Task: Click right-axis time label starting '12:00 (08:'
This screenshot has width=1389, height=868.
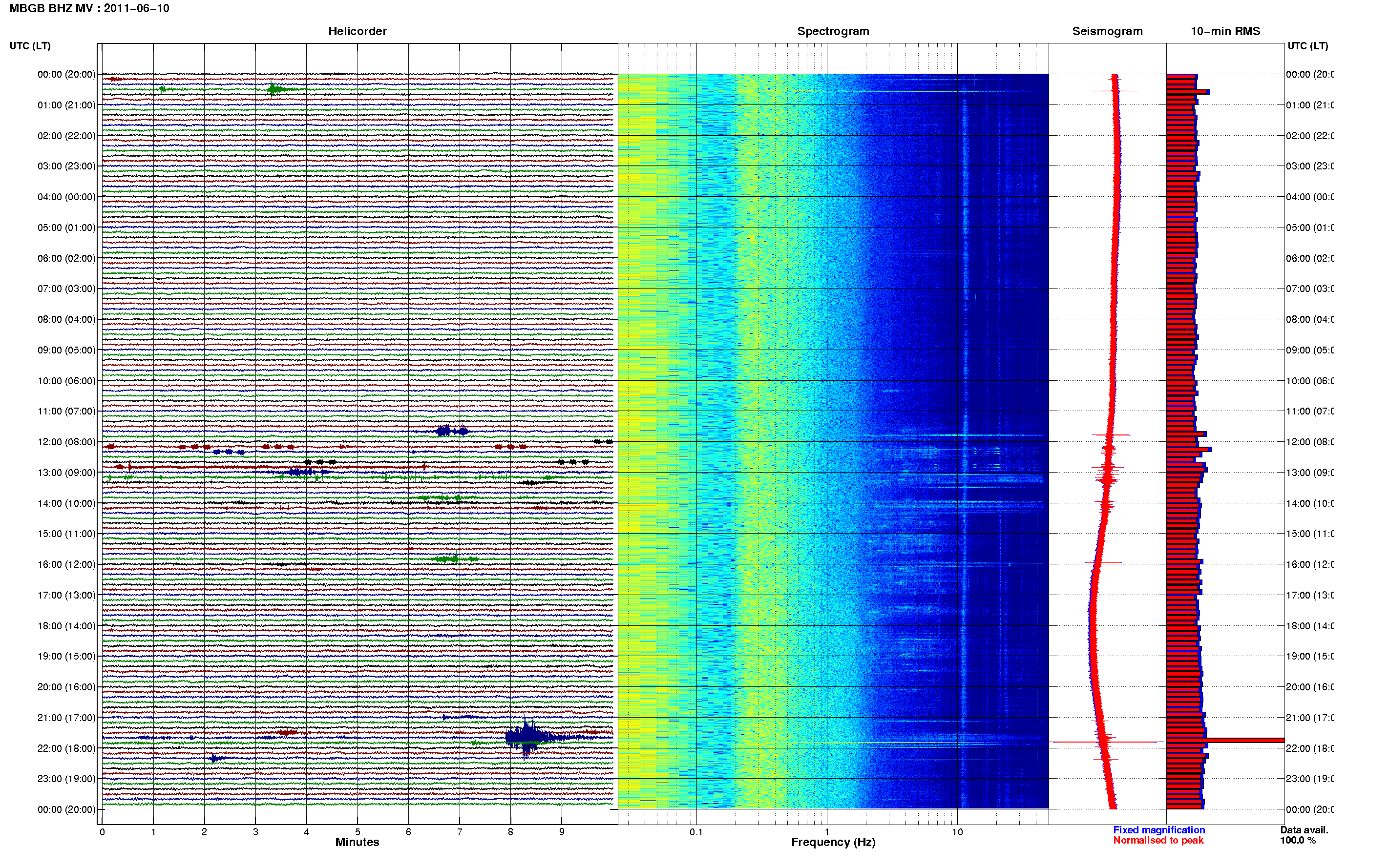Action: coord(1310,441)
